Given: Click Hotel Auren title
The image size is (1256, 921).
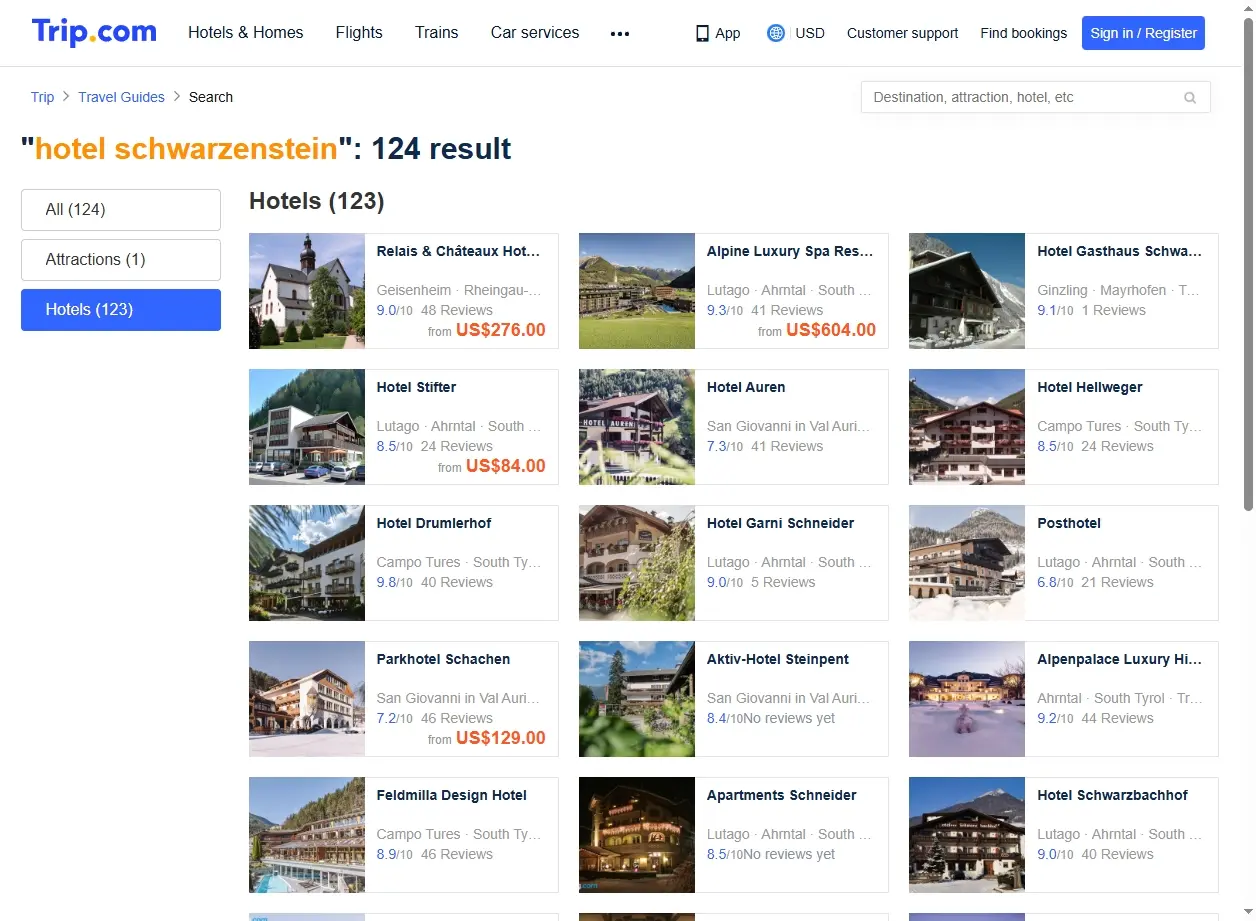Looking at the screenshot, I should coord(746,387).
